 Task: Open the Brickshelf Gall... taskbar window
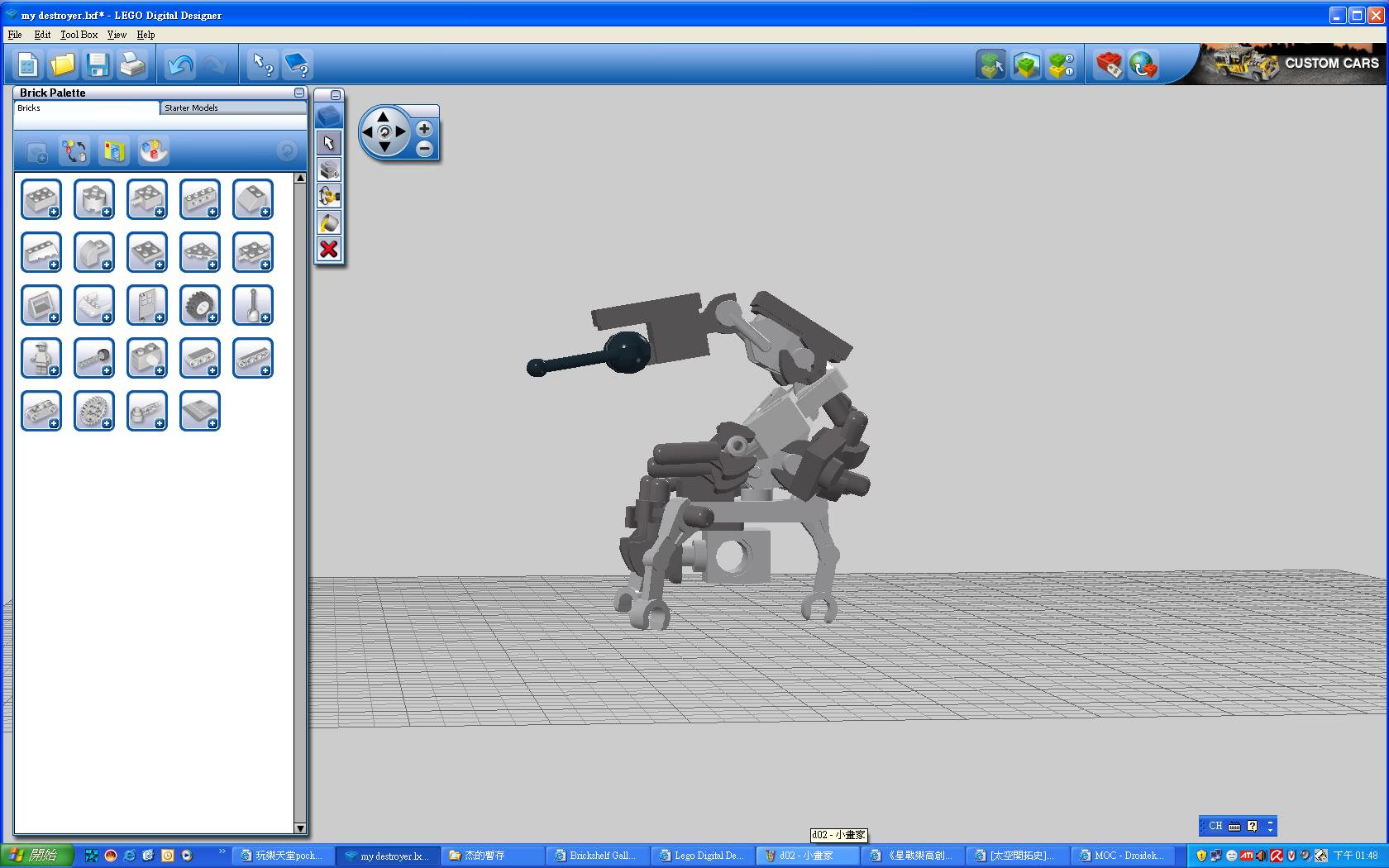pos(595,856)
